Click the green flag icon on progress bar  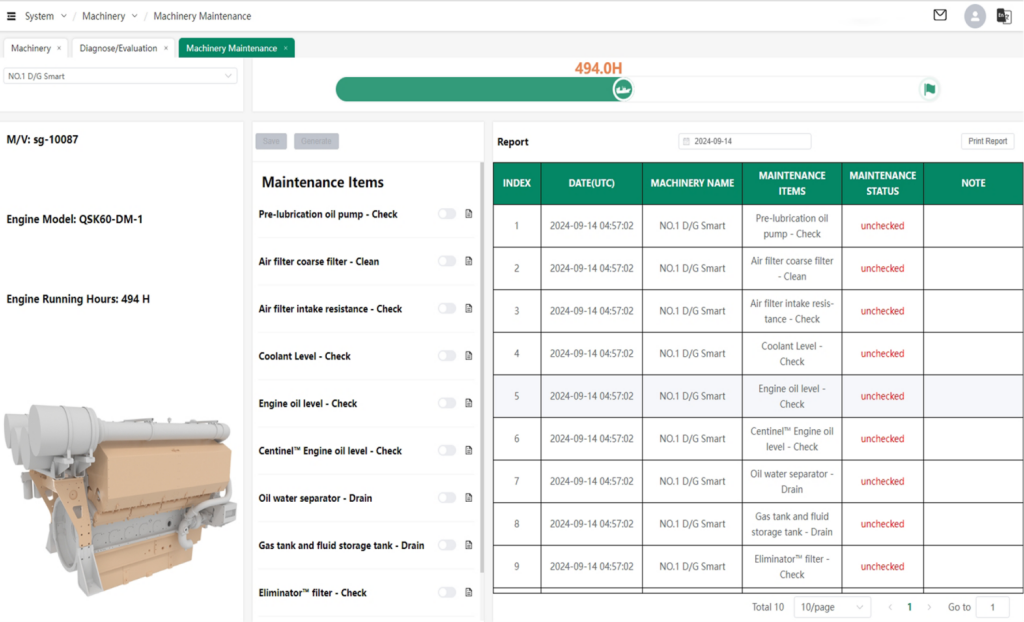click(929, 90)
